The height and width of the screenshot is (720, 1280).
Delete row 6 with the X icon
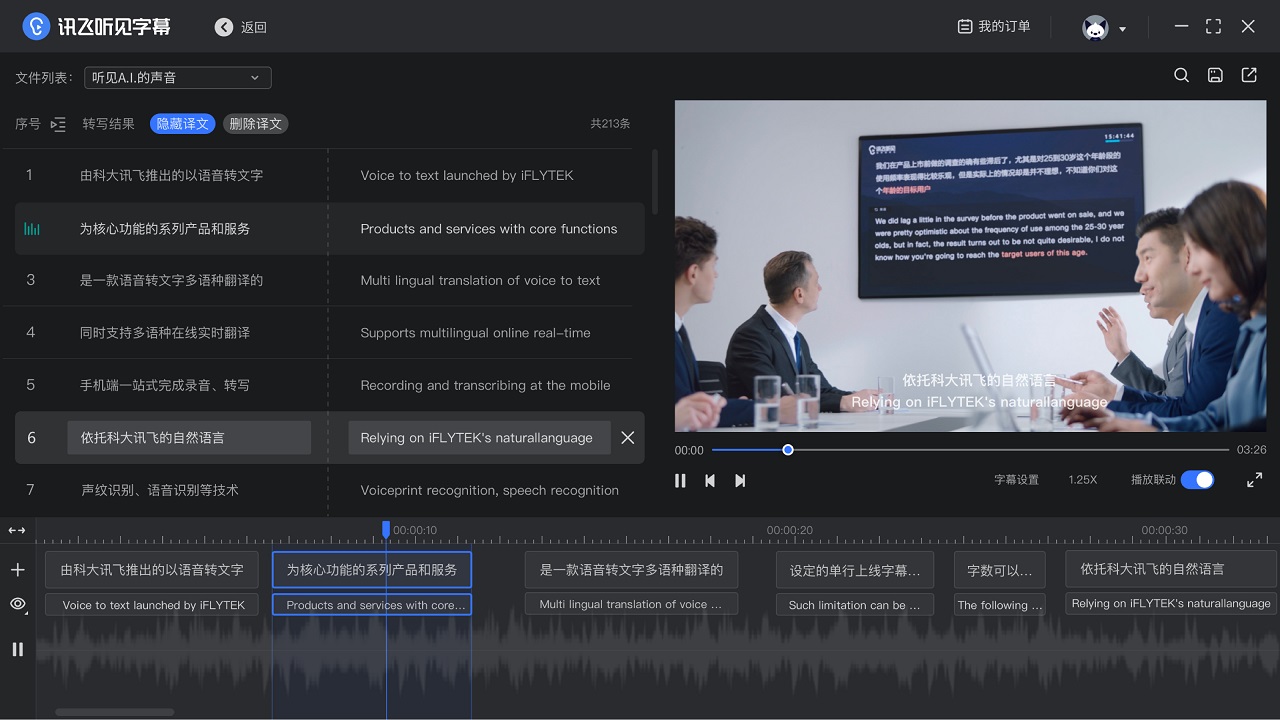[x=627, y=438]
